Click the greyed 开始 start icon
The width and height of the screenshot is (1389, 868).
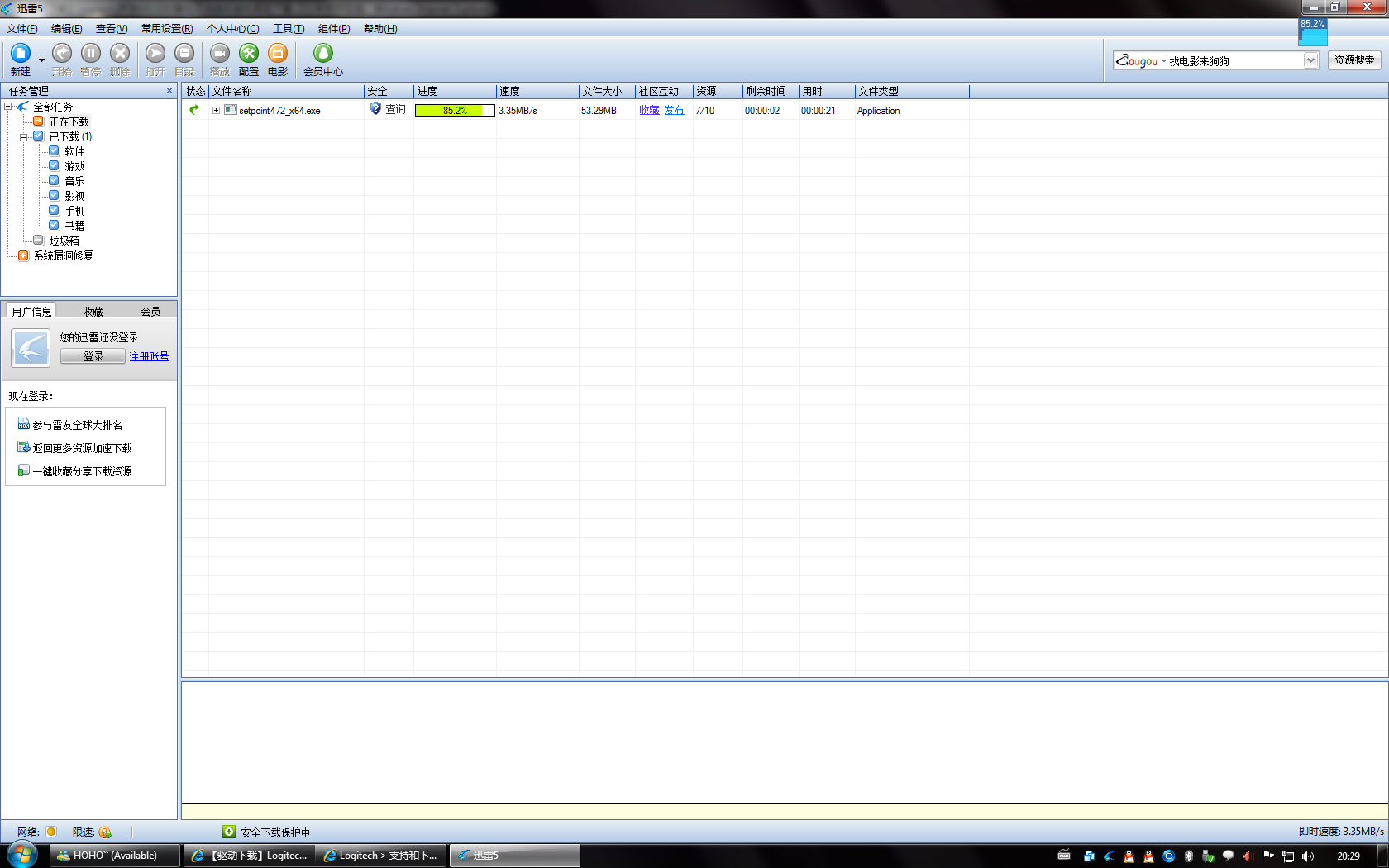(62, 54)
